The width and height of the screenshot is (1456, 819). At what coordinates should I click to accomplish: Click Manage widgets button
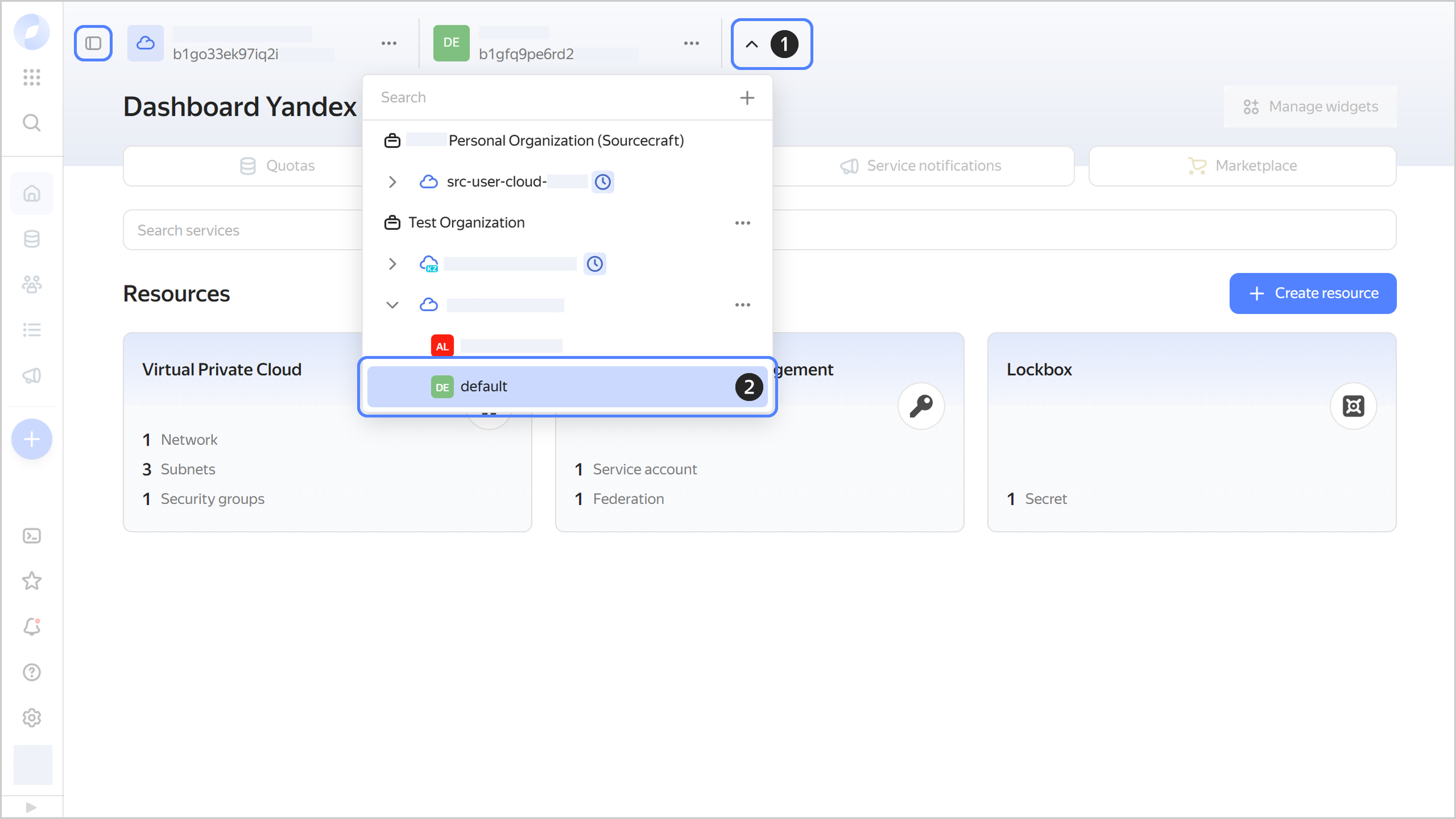coord(1310,107)
